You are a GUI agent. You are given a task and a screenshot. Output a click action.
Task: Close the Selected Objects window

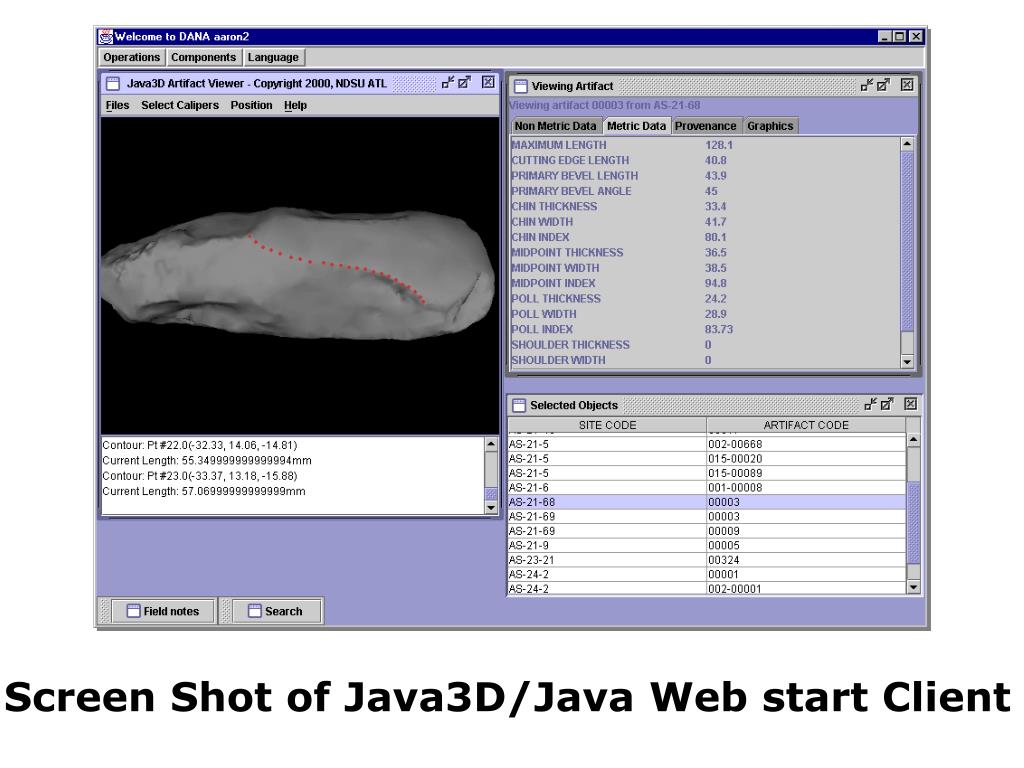point(910,404)
